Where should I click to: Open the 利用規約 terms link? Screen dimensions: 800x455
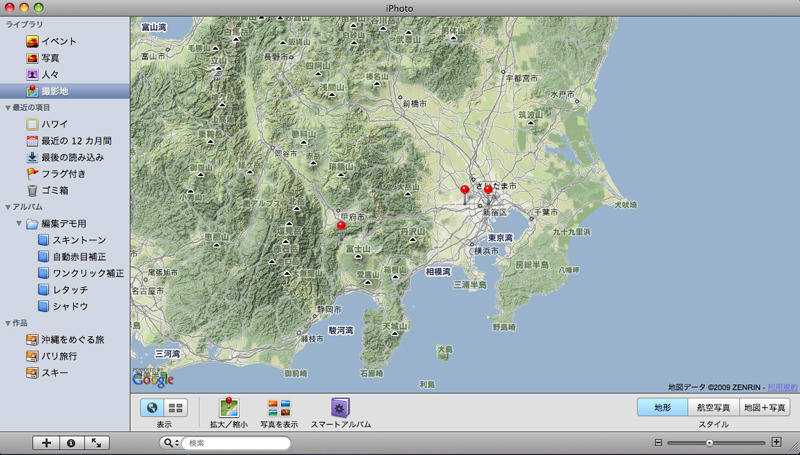tap(783, 387)
